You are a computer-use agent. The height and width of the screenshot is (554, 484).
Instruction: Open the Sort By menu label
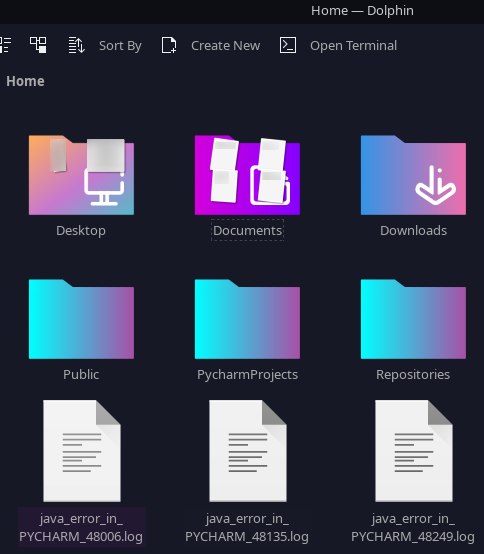click(x=120, y=46)
